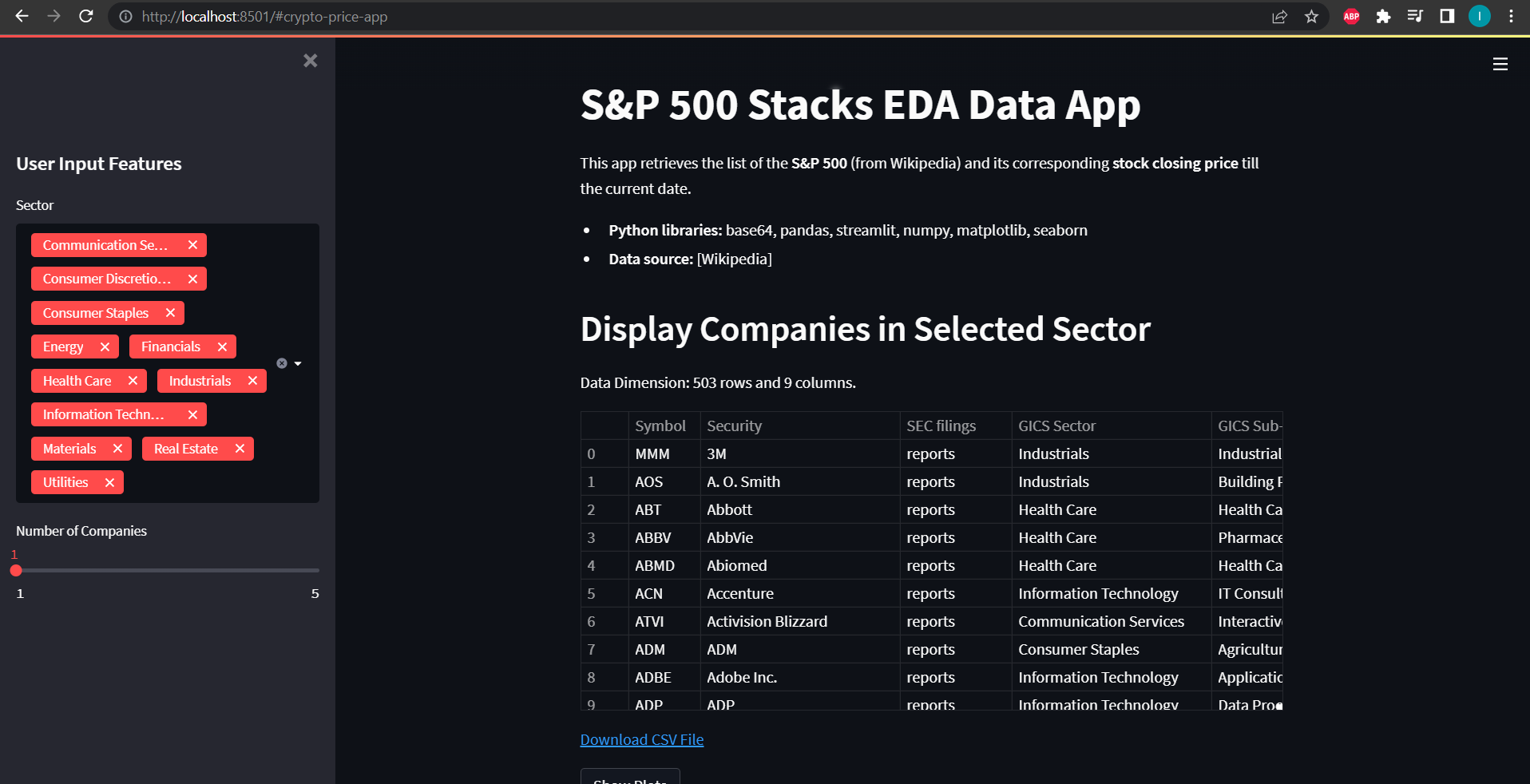Open Adblock Plus extension

click(x=1351, y=16)
